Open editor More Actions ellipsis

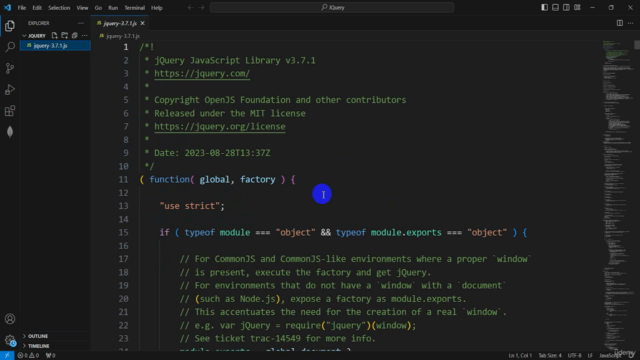tap(630, 23)
